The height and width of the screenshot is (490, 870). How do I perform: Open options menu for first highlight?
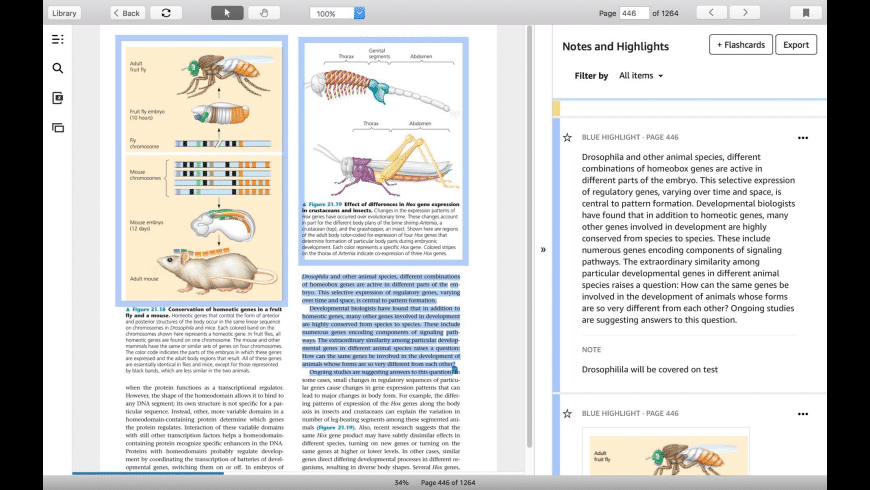point(803,138)
